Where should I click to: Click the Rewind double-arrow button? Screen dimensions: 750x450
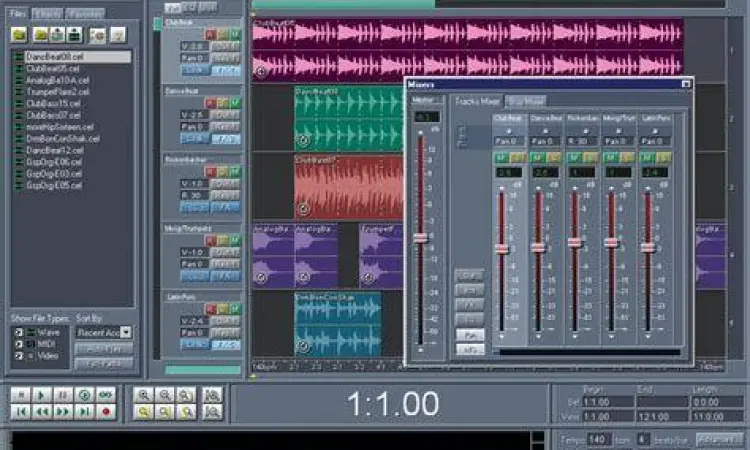pyautogui.click(x=41, y=411)
